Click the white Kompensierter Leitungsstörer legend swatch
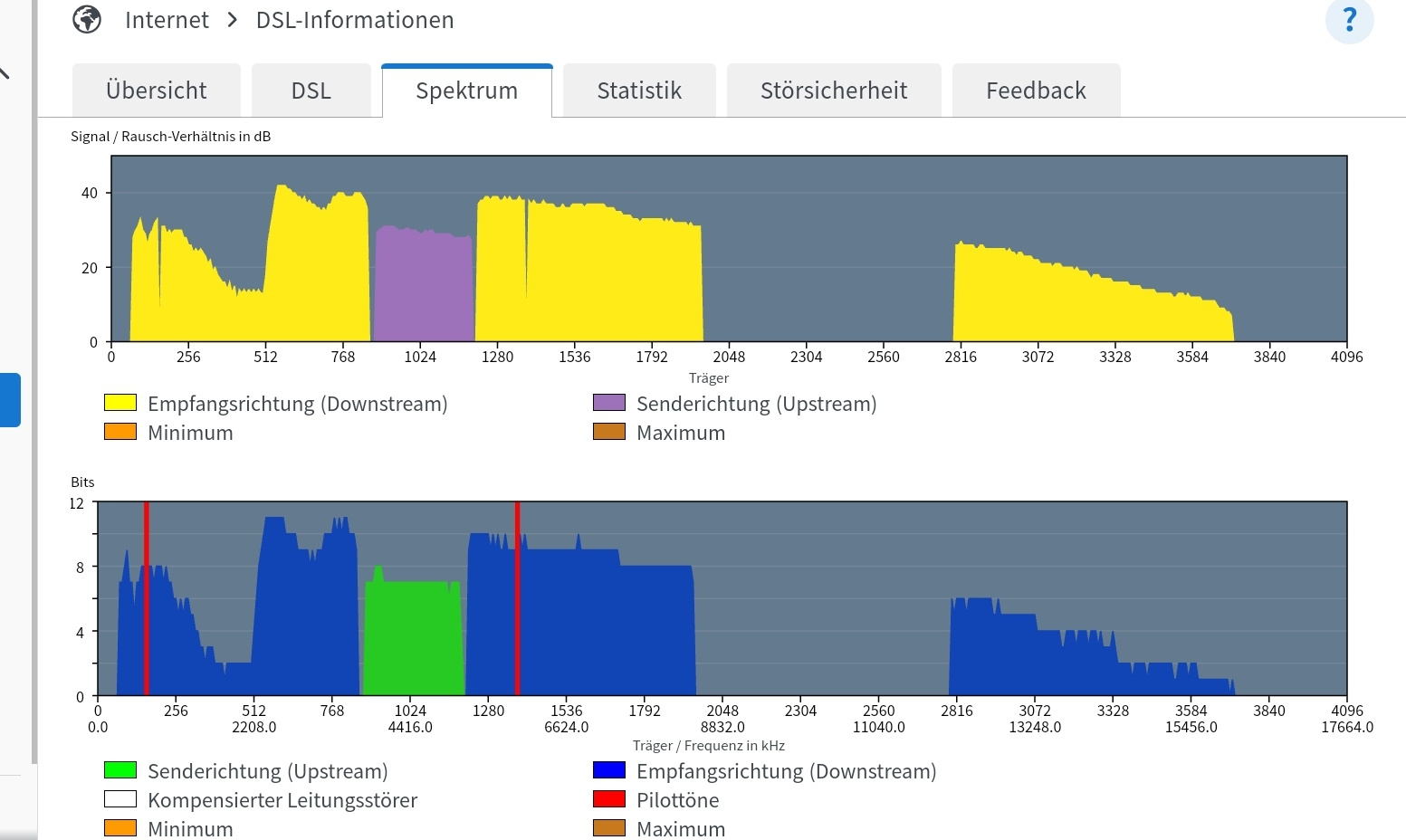 [122, 797]
